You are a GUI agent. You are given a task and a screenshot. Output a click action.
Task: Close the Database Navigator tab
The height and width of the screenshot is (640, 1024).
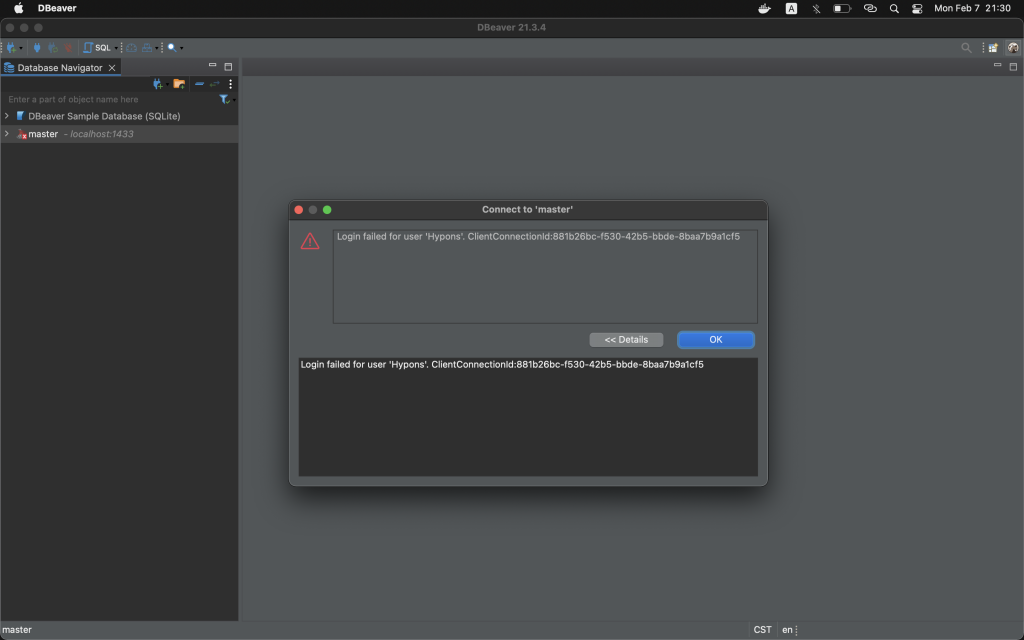point(112,67)
